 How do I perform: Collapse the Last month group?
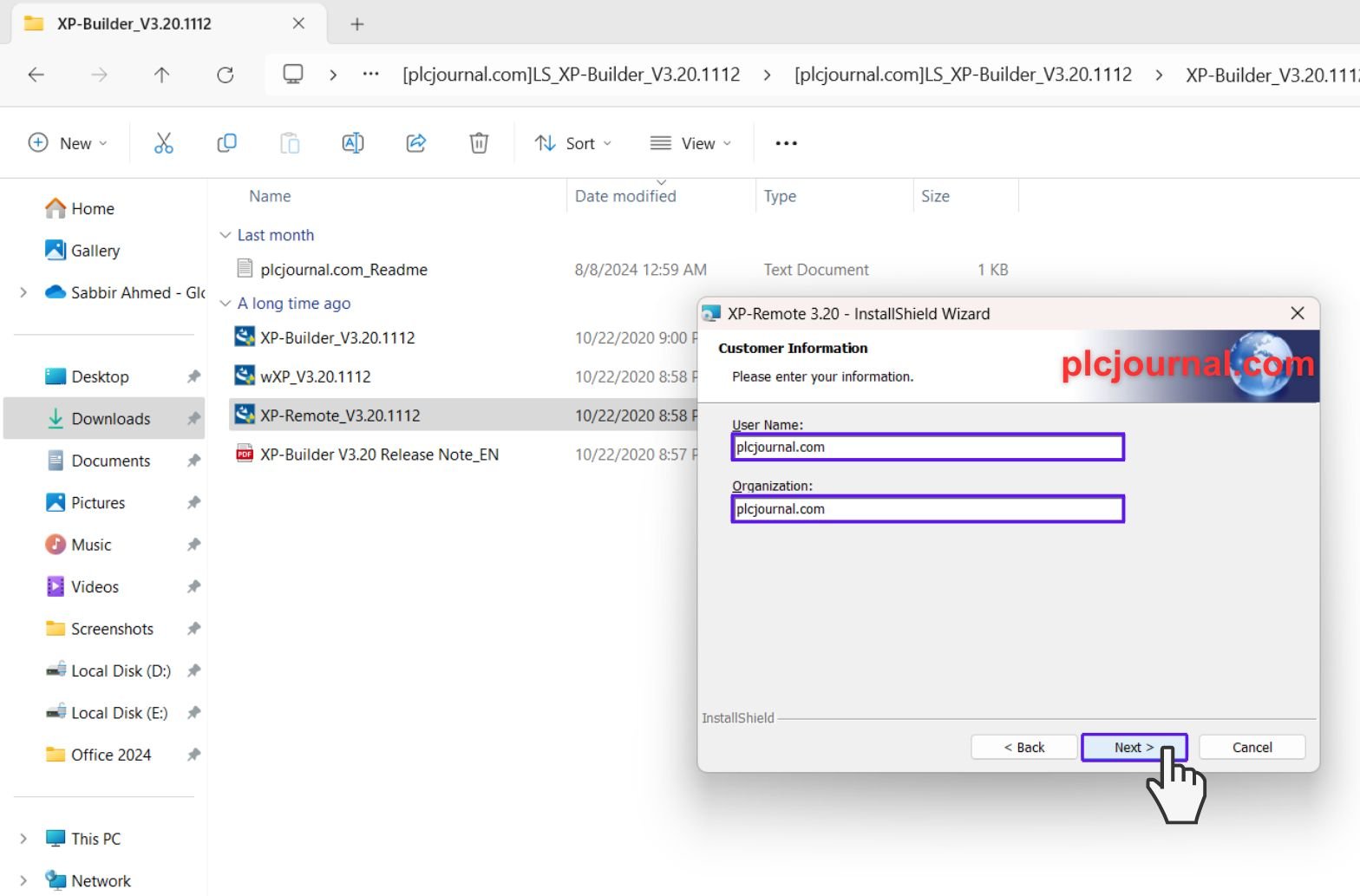click(226, 235)
